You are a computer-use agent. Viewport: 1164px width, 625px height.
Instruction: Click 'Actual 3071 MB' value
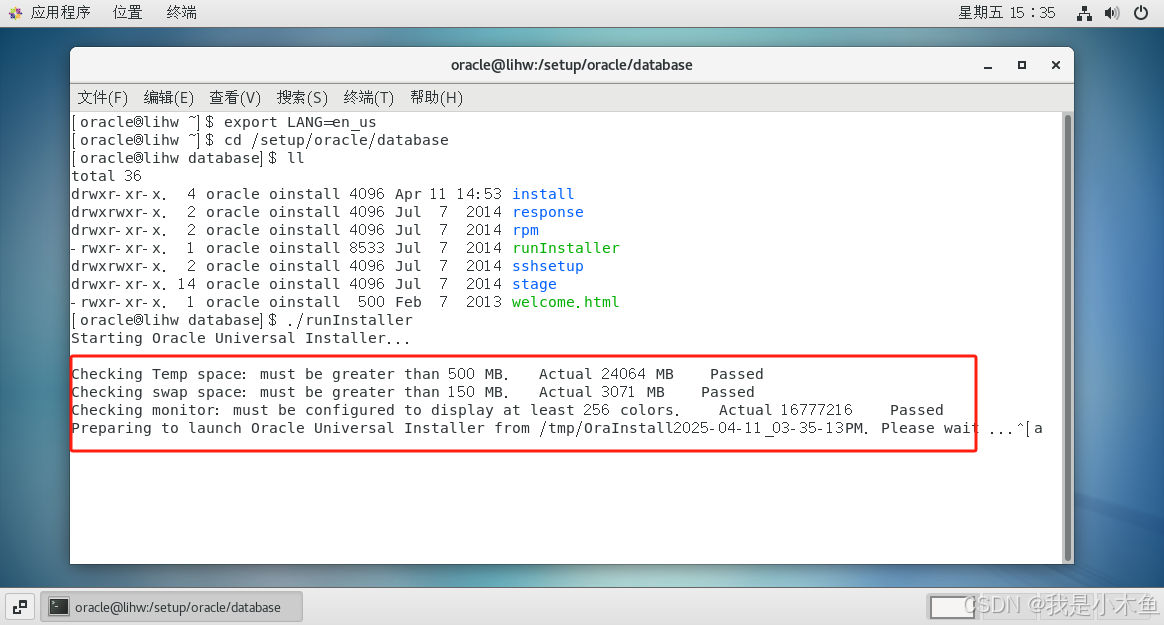point(601,392)
